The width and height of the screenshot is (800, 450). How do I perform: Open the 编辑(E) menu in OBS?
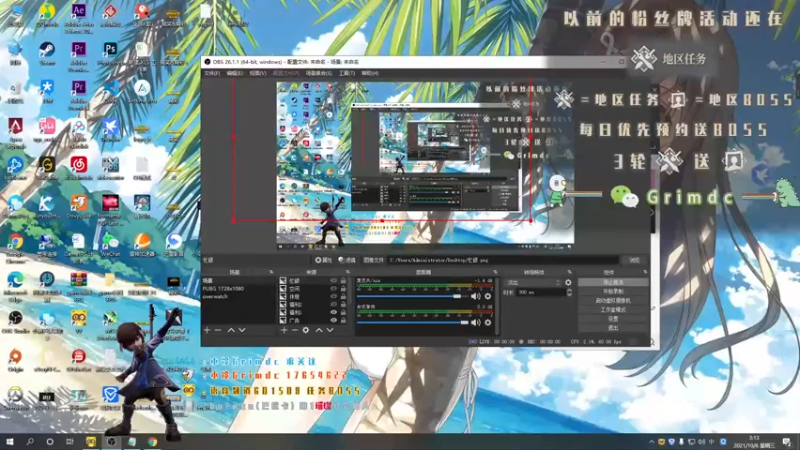click(x=234, y=73)
